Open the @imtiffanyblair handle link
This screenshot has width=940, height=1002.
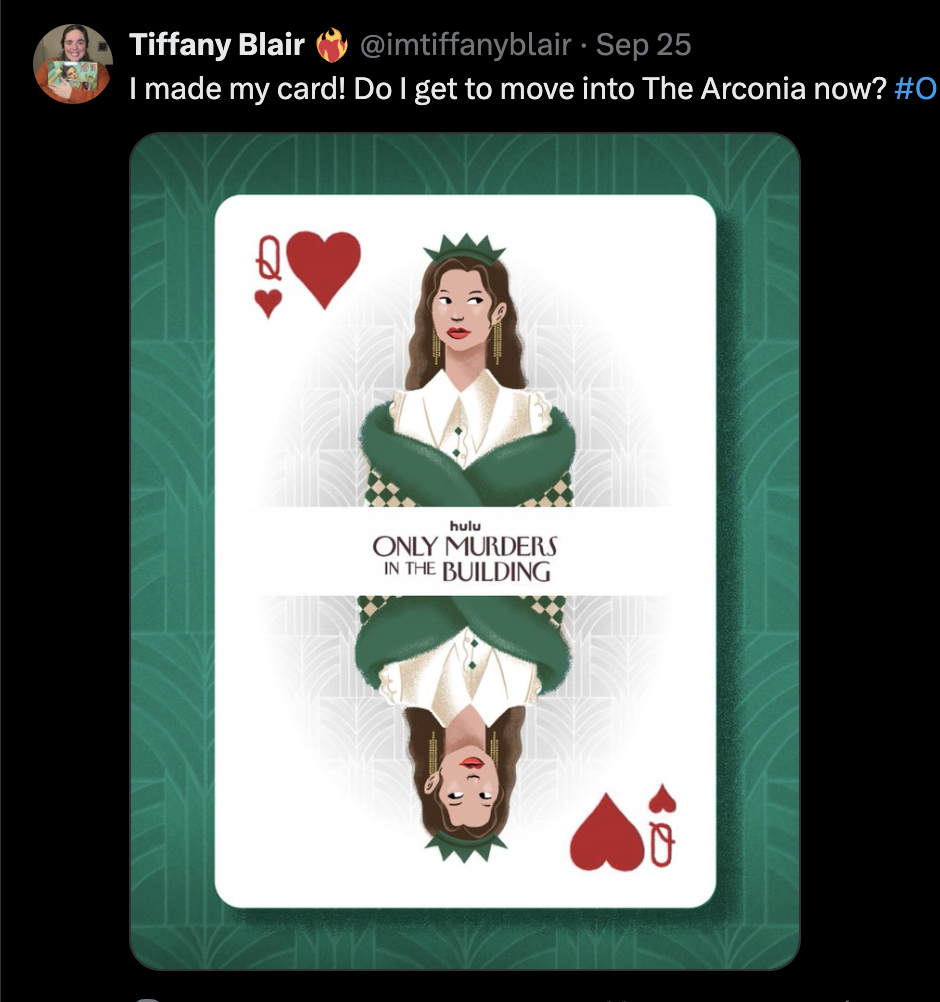[465, 45]
